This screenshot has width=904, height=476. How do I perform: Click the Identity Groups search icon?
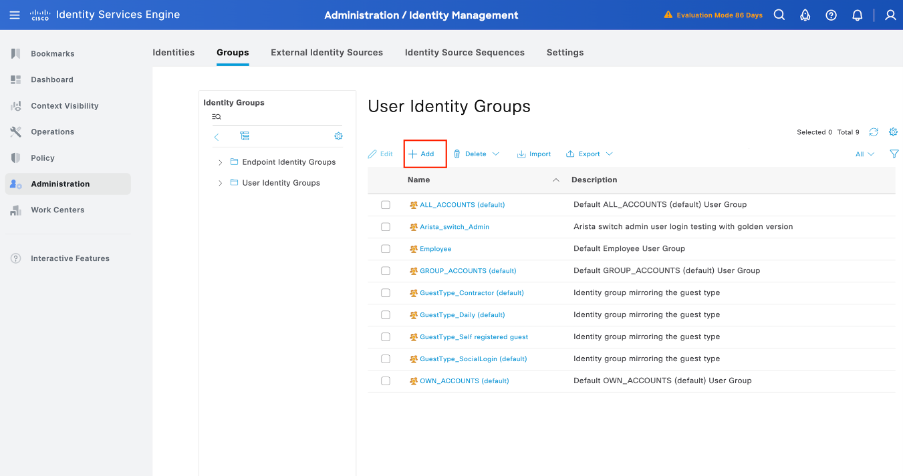pyautogui.click(x=216, y=116)
